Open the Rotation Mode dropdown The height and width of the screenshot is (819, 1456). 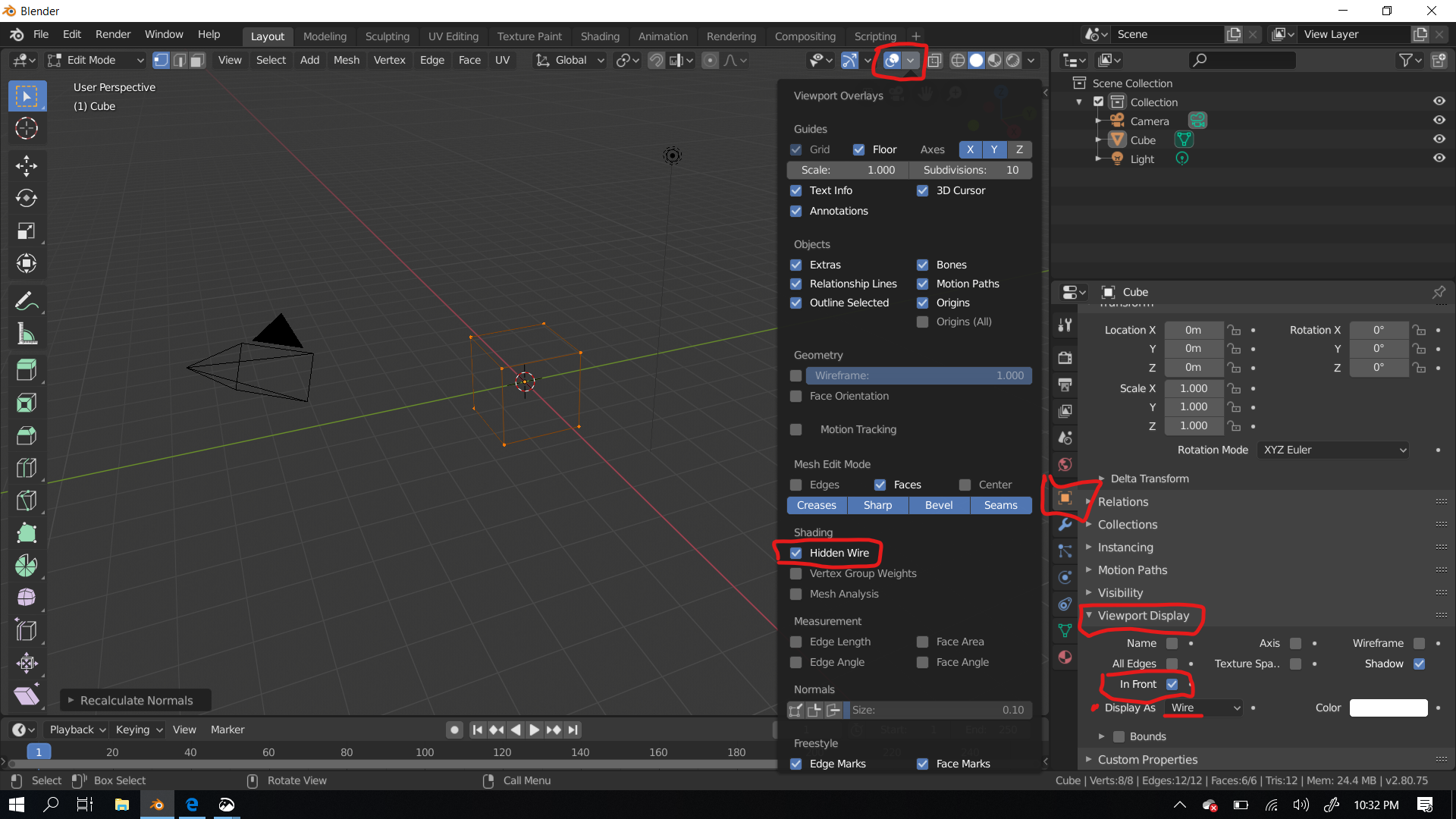click(x=1333, y=450)
